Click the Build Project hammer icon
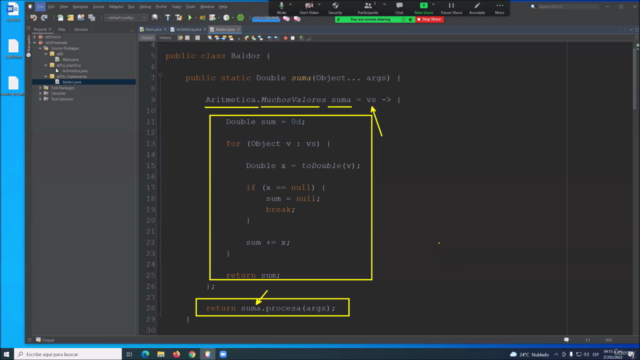This screenshot has width=640, height=360. pos(167,18)
